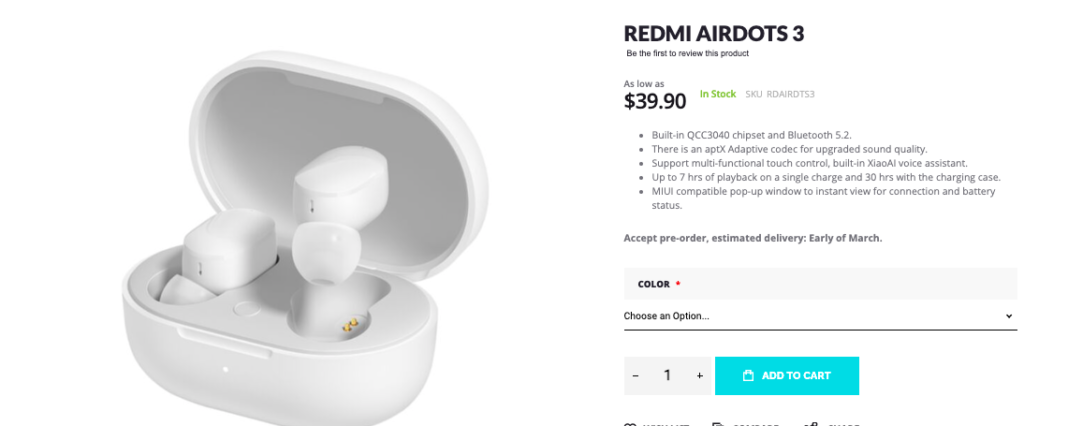This screenshot has height=426, width=1068.
Task: Click the REDMI AIRDOTS 3 product title
Action: [x=714, y=33]
